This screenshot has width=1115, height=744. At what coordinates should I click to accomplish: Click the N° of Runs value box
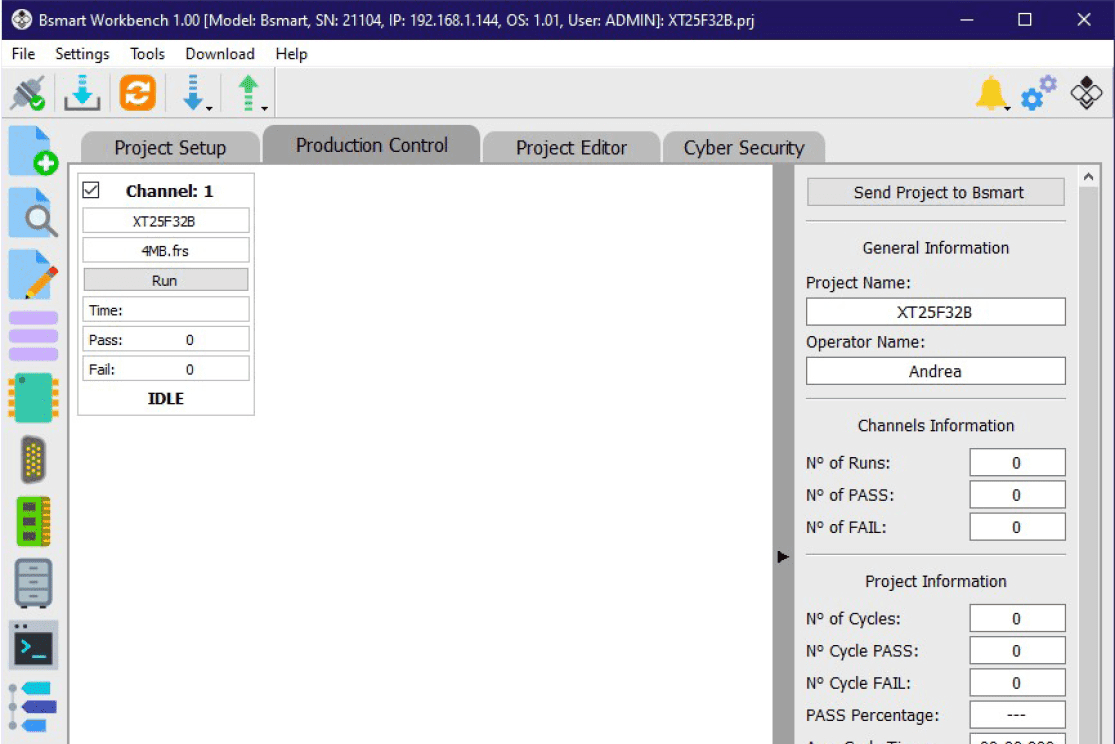click(x=1017, y=462)
